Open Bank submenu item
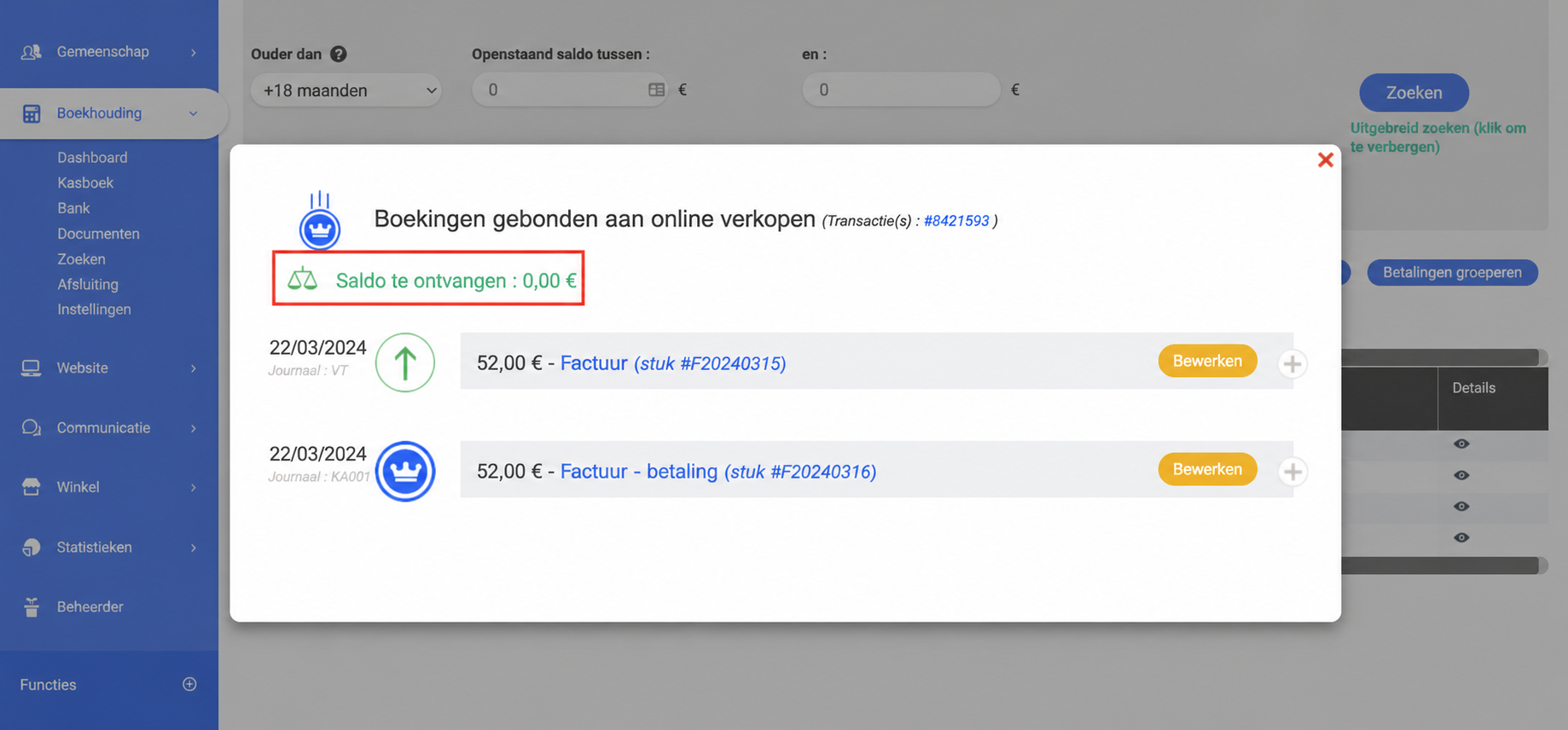This screenshot has width=1568, height=730. point(73,208)
